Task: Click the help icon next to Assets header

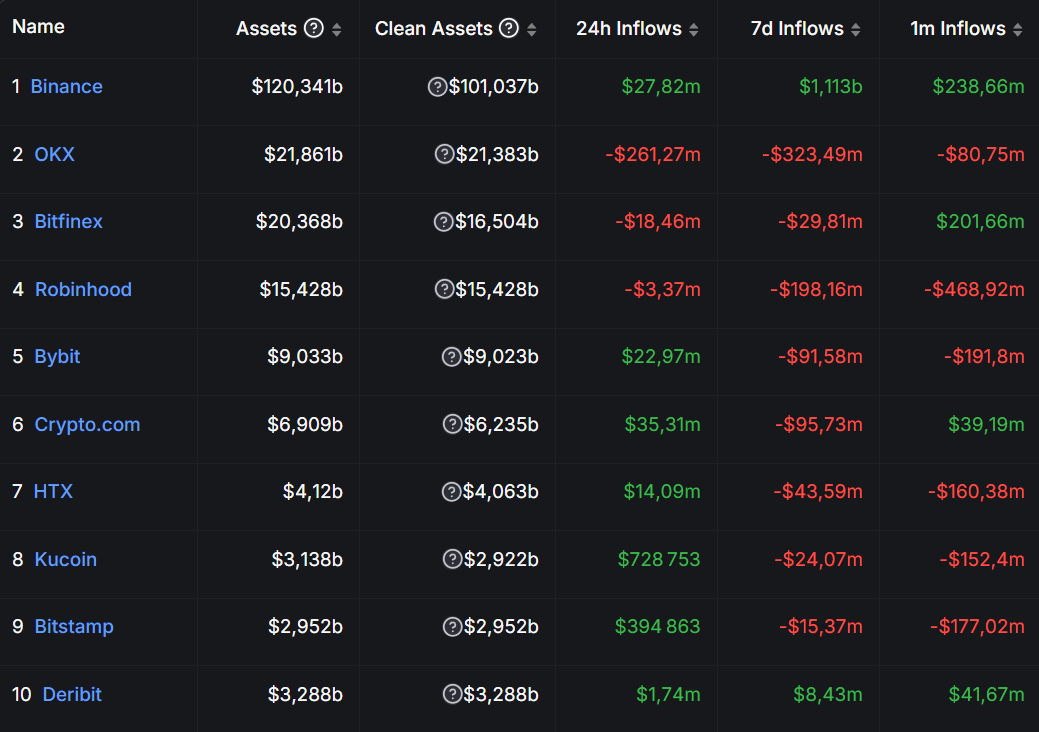Action: point(314,28)
